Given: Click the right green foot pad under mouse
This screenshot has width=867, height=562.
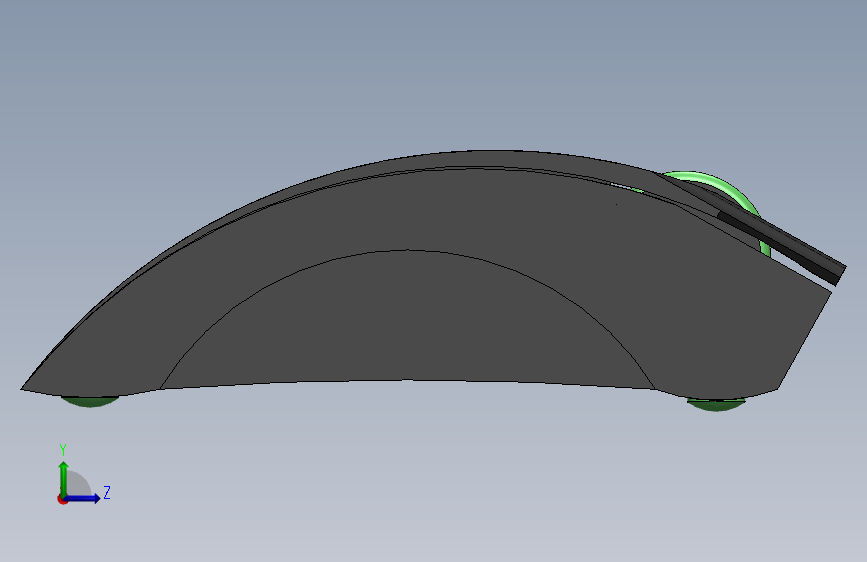Looking at the screenshot, I should pyautogui.click(x=717, y=404).
